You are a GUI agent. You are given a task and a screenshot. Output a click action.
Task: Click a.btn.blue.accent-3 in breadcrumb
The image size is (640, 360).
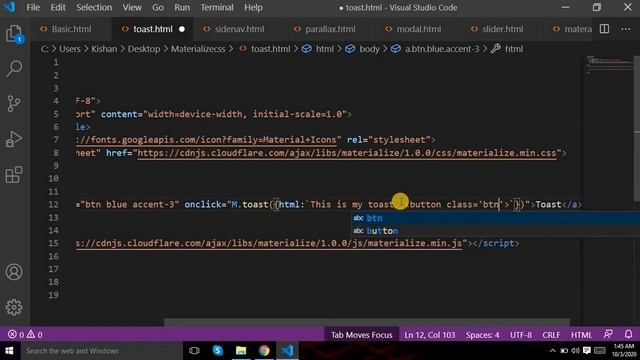442,49
